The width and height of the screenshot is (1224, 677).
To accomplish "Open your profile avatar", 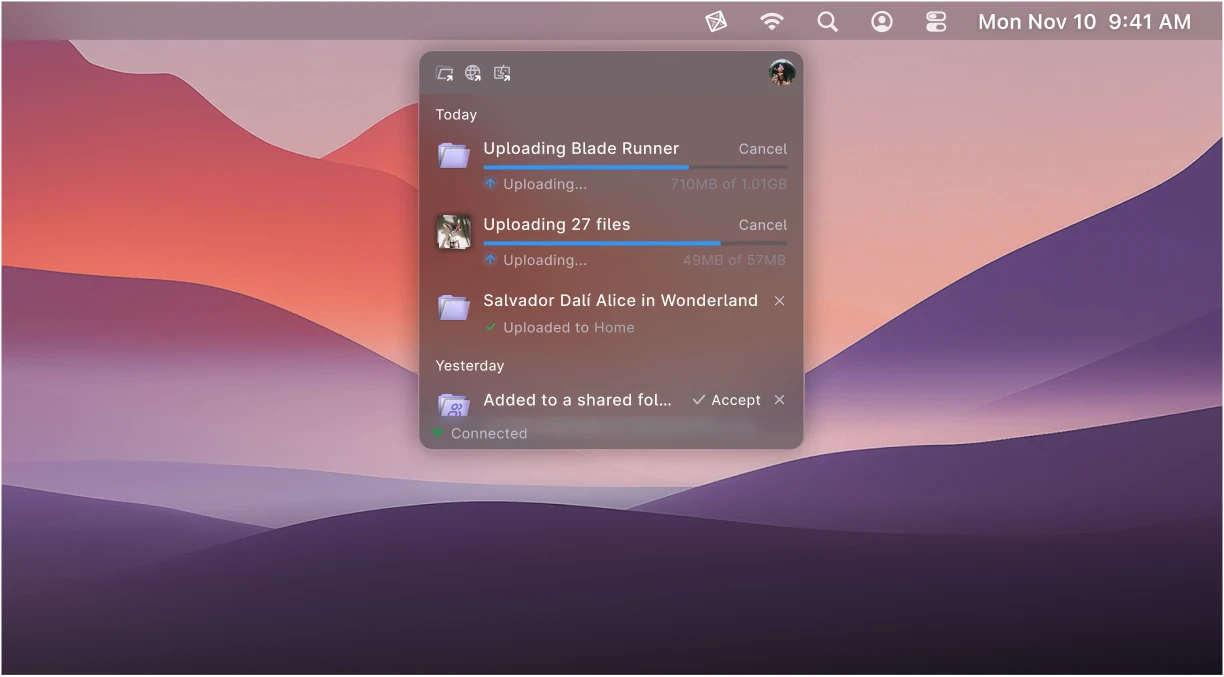I will 782,72.
